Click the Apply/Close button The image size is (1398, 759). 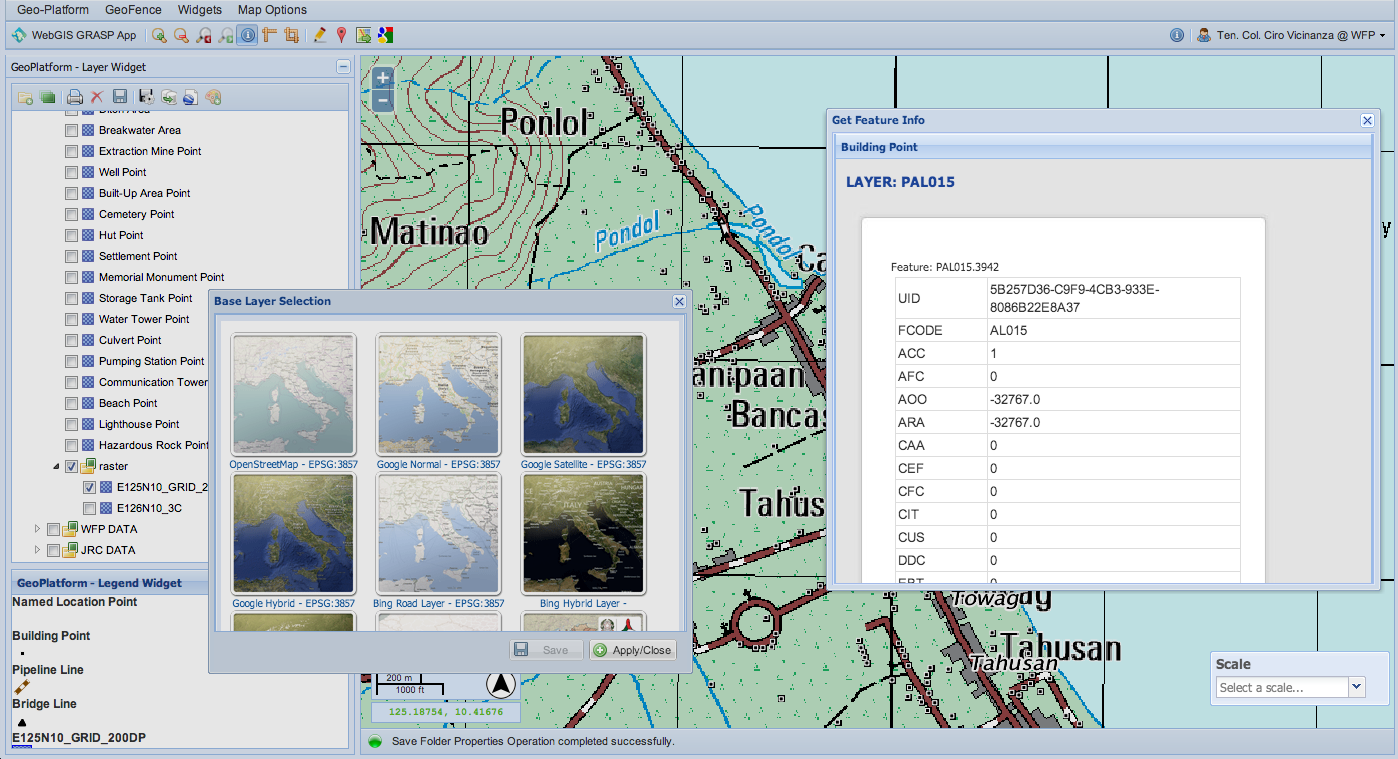pyautogui.click(x=633, y=650)
